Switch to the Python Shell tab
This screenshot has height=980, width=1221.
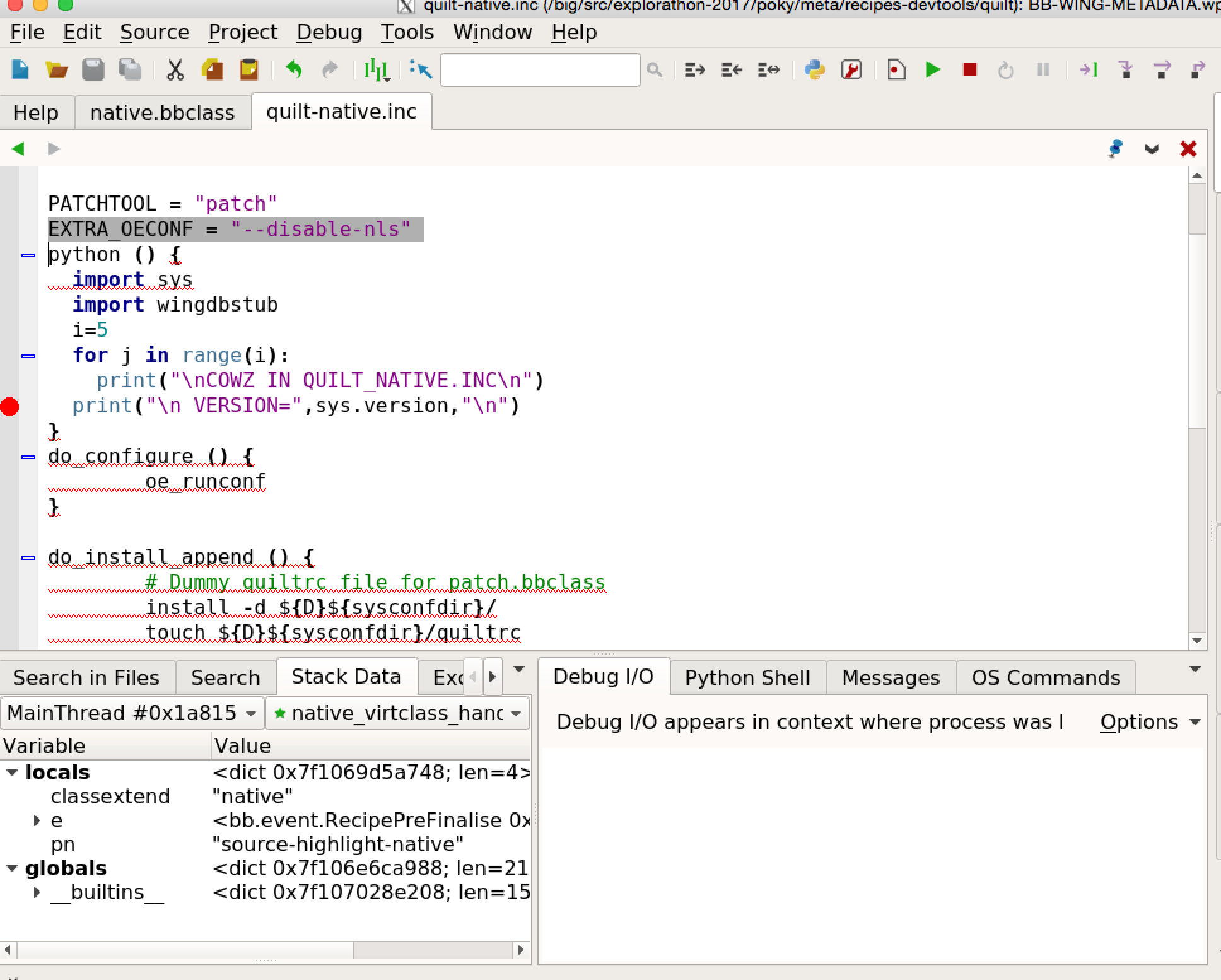pyautogui.click(x=747, y=677)
